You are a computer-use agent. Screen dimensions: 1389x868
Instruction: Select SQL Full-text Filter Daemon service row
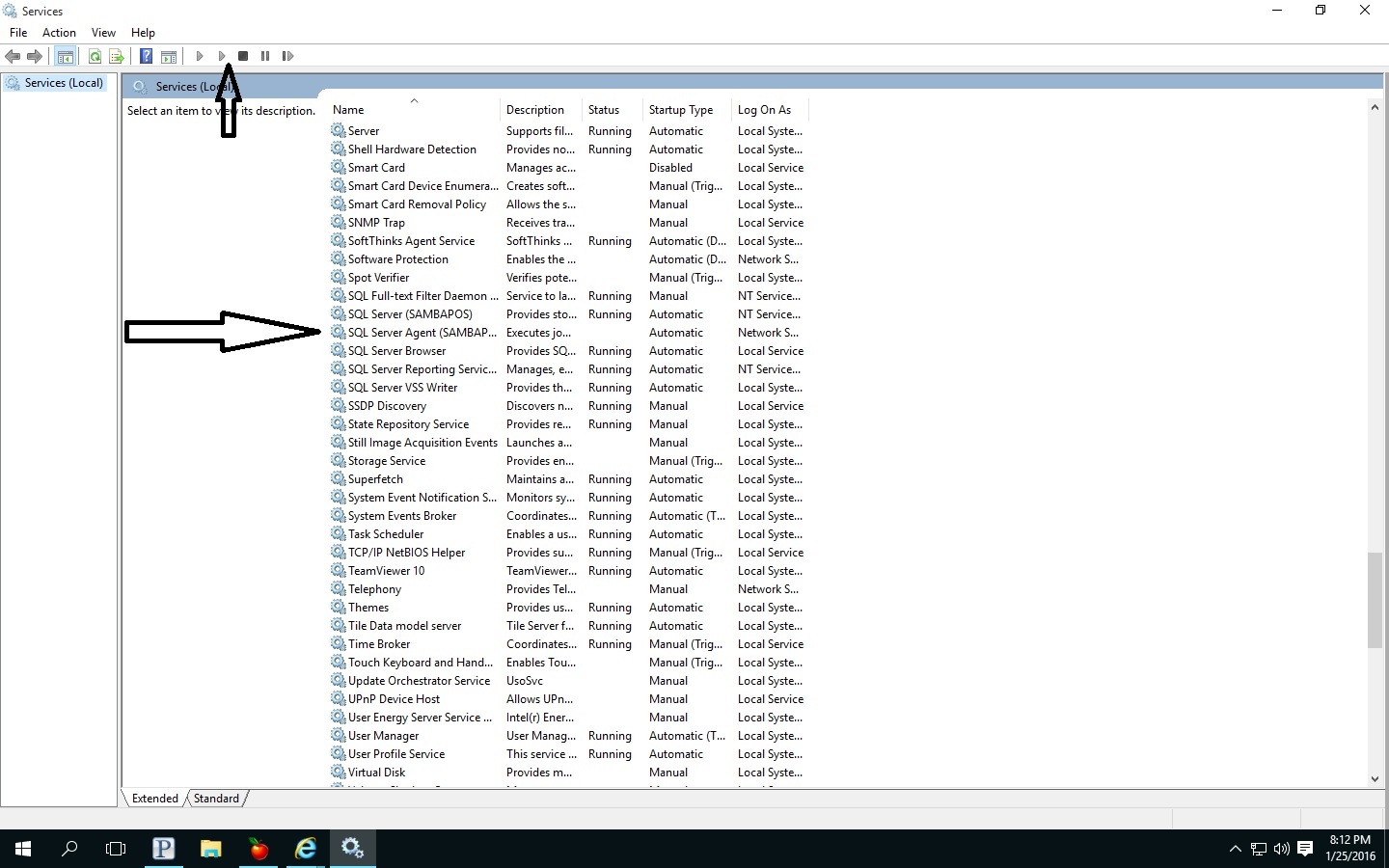click(x=569, y=296)
